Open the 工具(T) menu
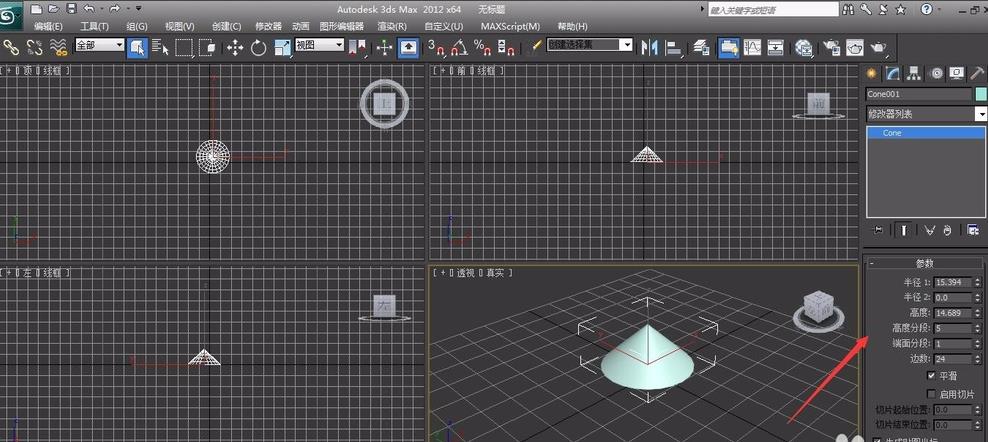Image resolution: width=988 pixels, height=442 pixels. point(95,26)
